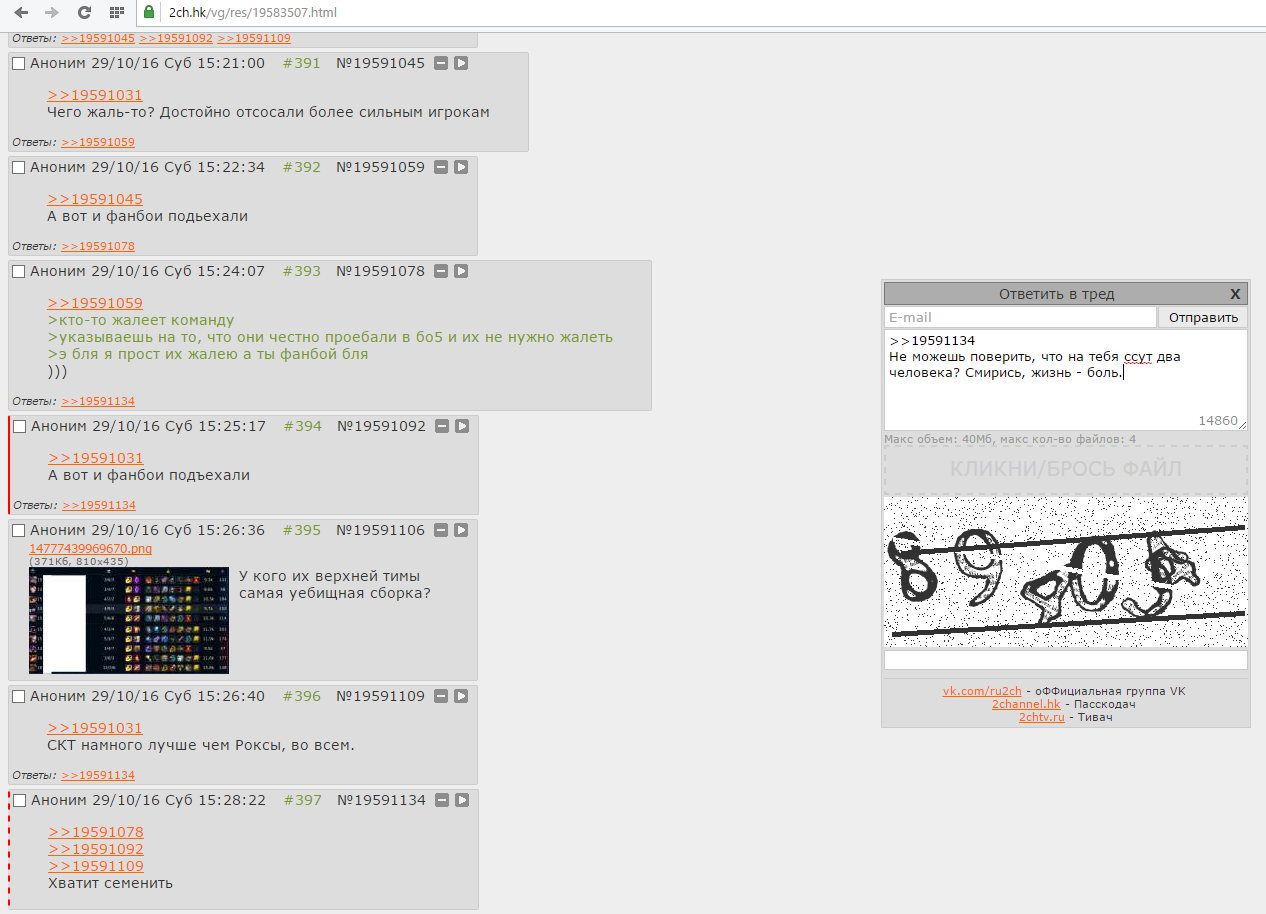Screen dimensions: 1266x914
Task: Click post number №19591059
Action: (380, 167)
